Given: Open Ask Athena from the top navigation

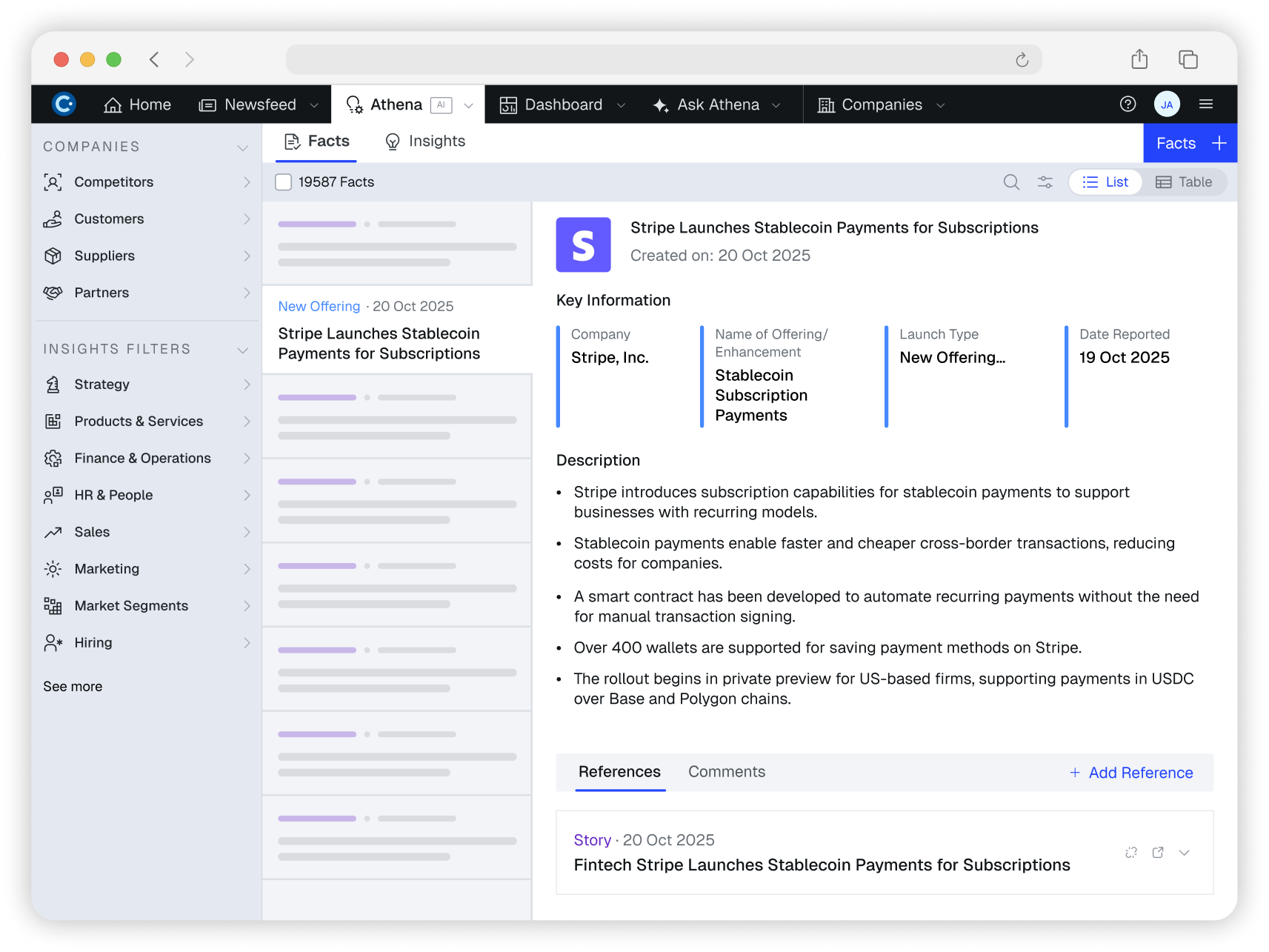Looking at the screenshot, I should coord(716,104).
